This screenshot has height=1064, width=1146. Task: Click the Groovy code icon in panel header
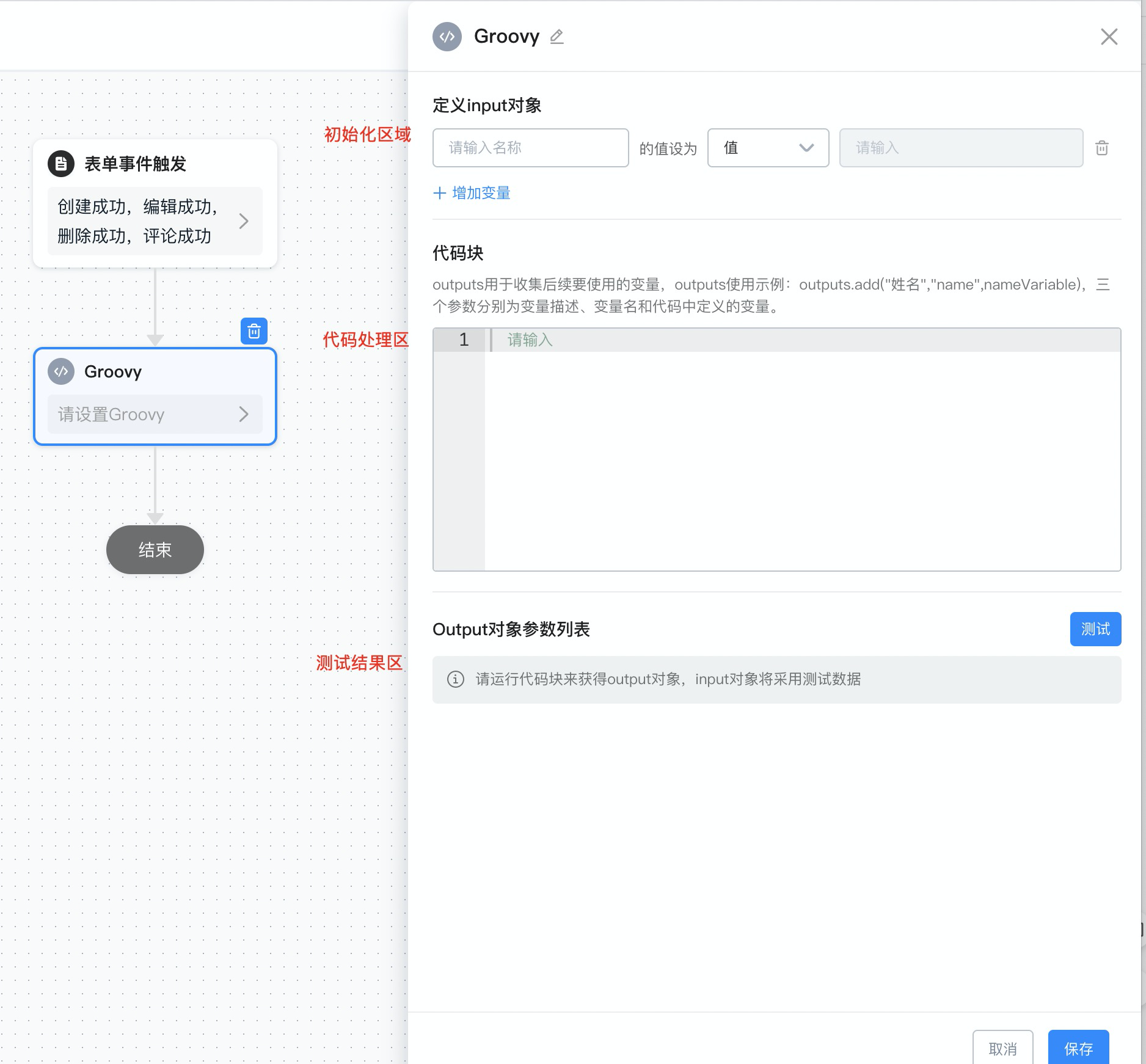[x=447, y=37]
